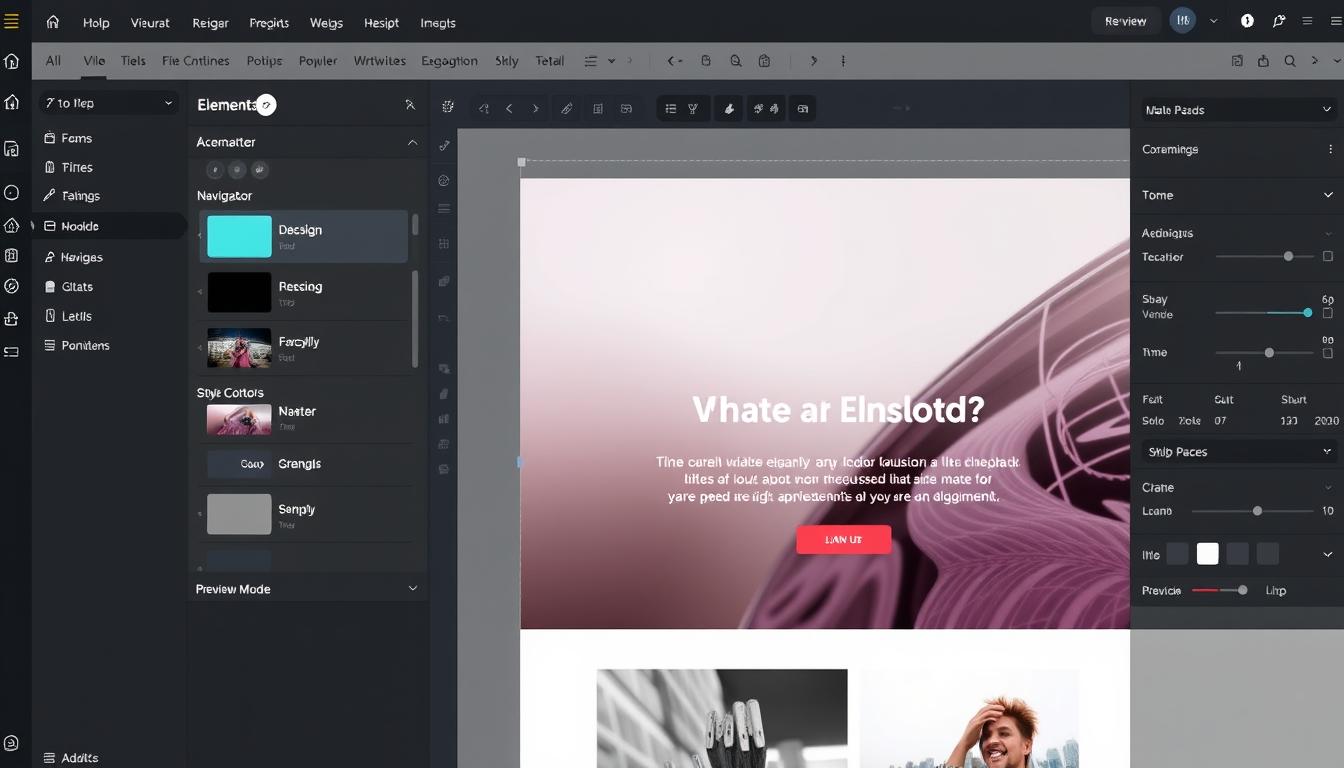Open the user avatar in the top bar
The image size is (1344, 768).
click(x=1183, y=21)
